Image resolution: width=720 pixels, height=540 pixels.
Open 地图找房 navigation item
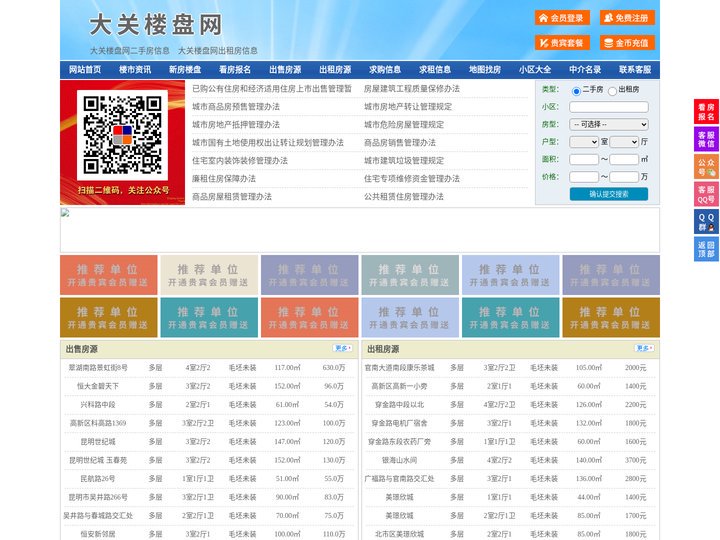click(485, 70)
